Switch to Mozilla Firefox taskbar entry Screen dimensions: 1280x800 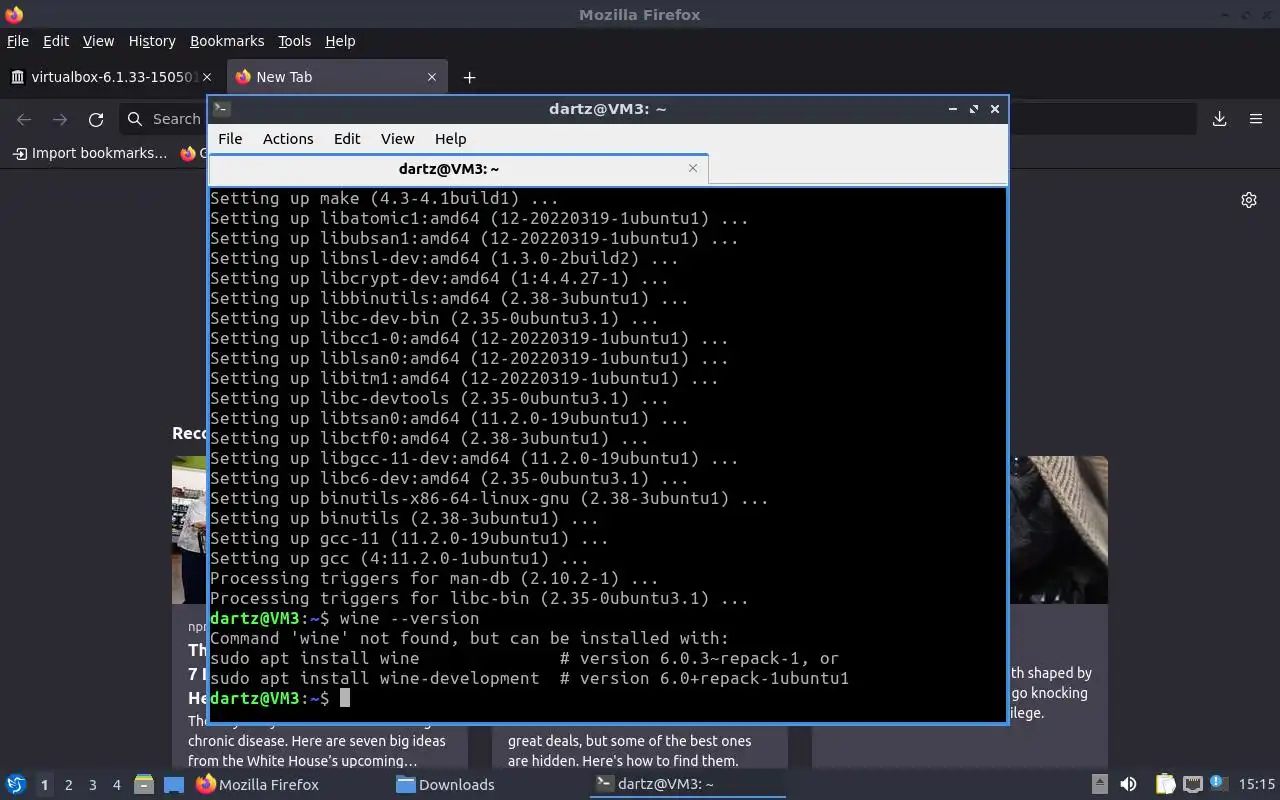tap(257, 784)
